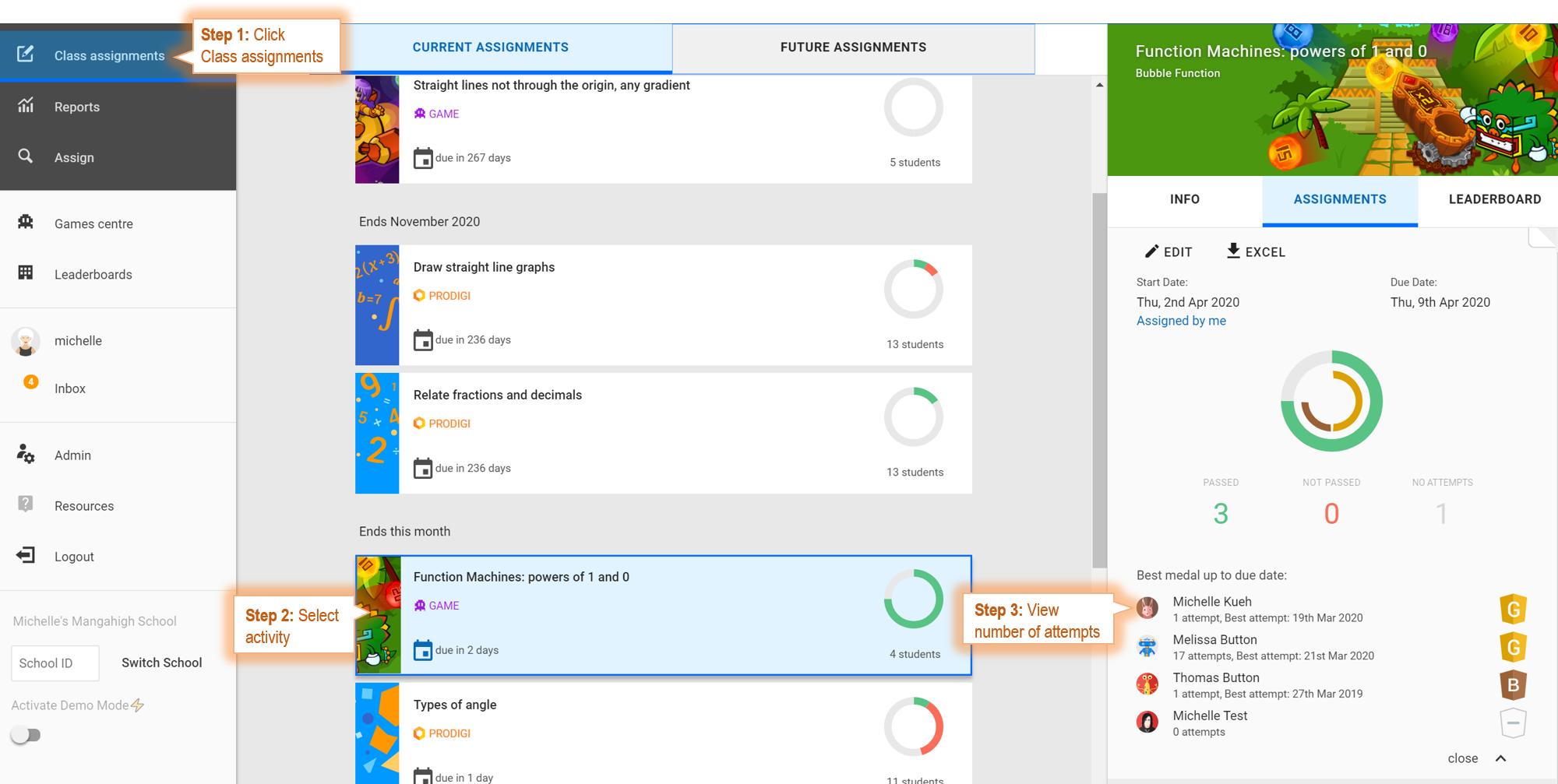Click the Assigned by me link
This screenshot has height=784, width=1558.
pos(1181,321)
